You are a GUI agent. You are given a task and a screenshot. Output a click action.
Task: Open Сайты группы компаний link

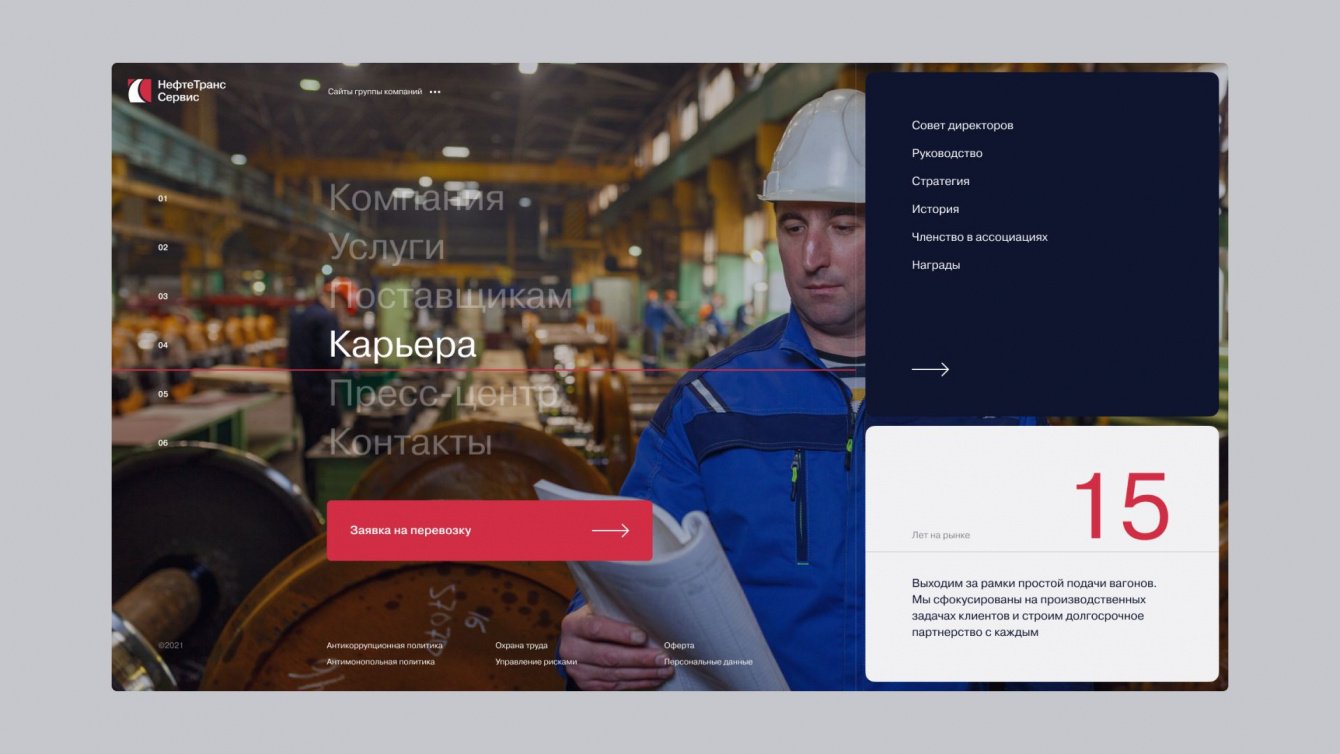click(x=375, y=92)
